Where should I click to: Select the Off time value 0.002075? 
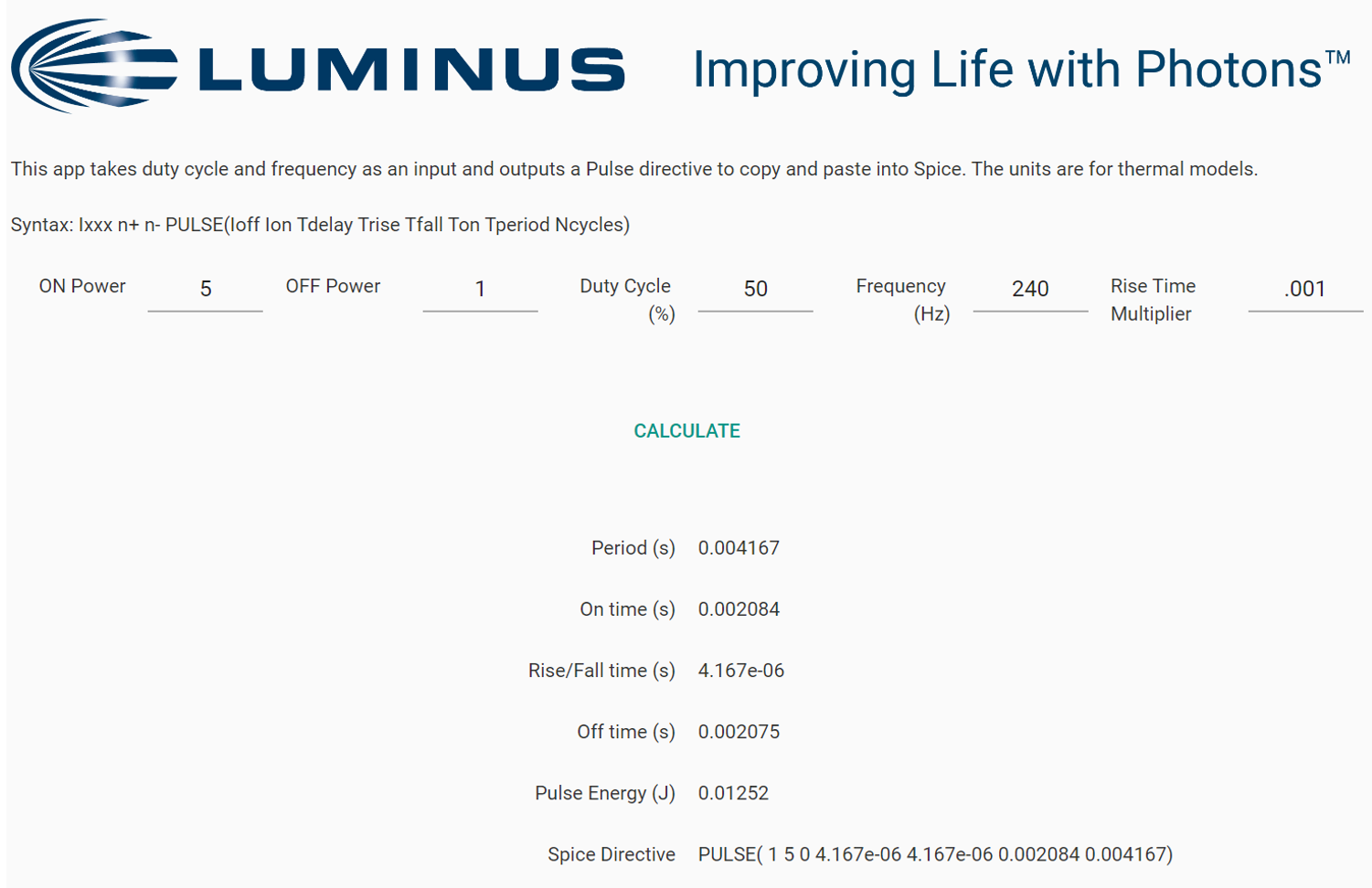click(x=739, y=732)
